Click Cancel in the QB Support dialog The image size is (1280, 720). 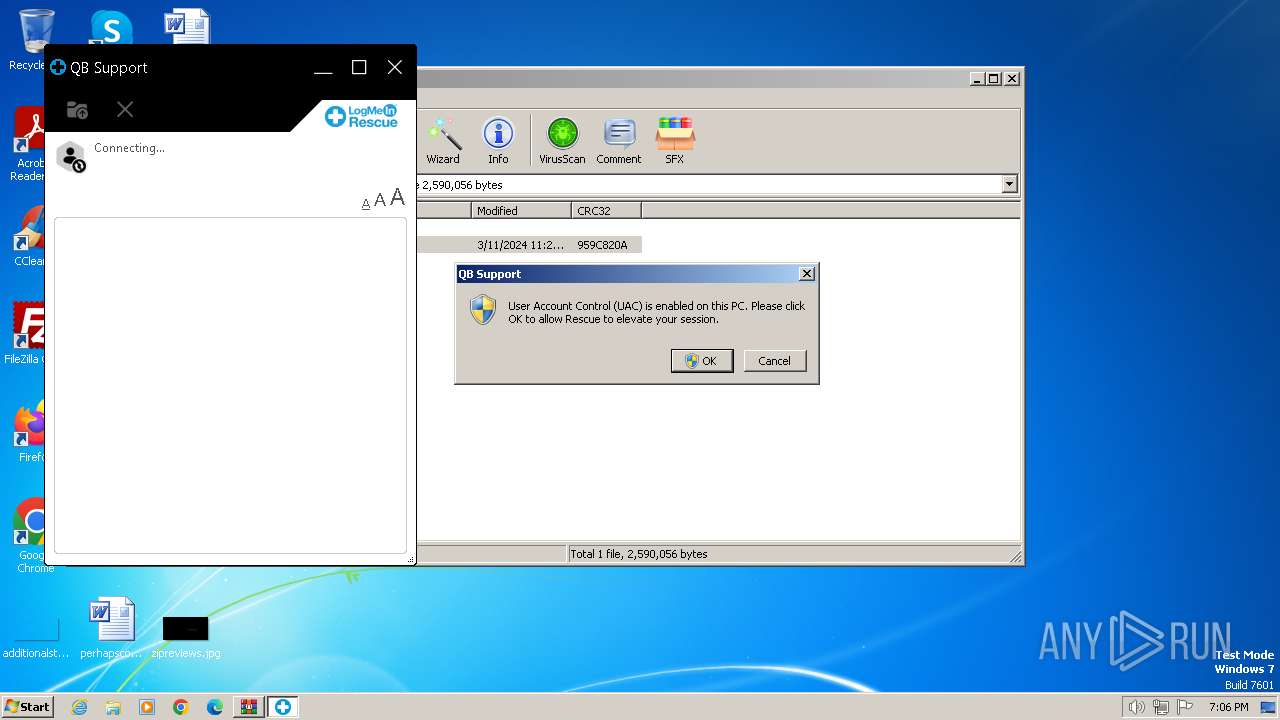coord(774,361)
